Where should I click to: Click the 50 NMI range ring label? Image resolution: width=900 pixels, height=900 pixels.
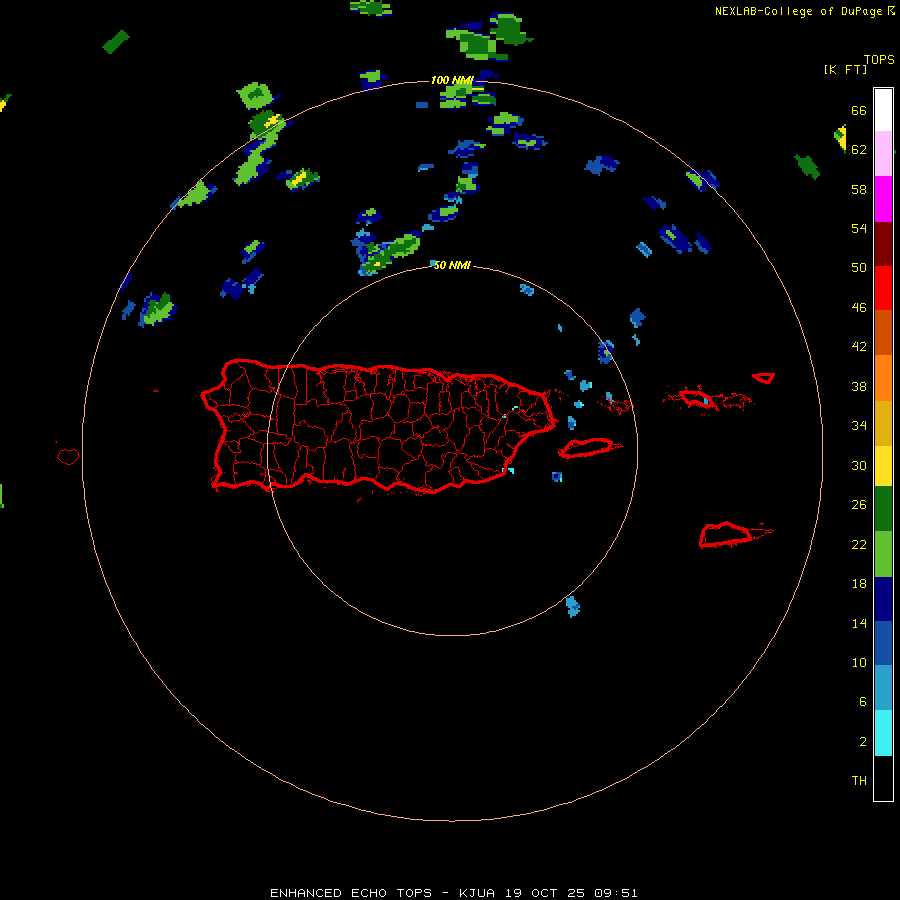point(452,265)
